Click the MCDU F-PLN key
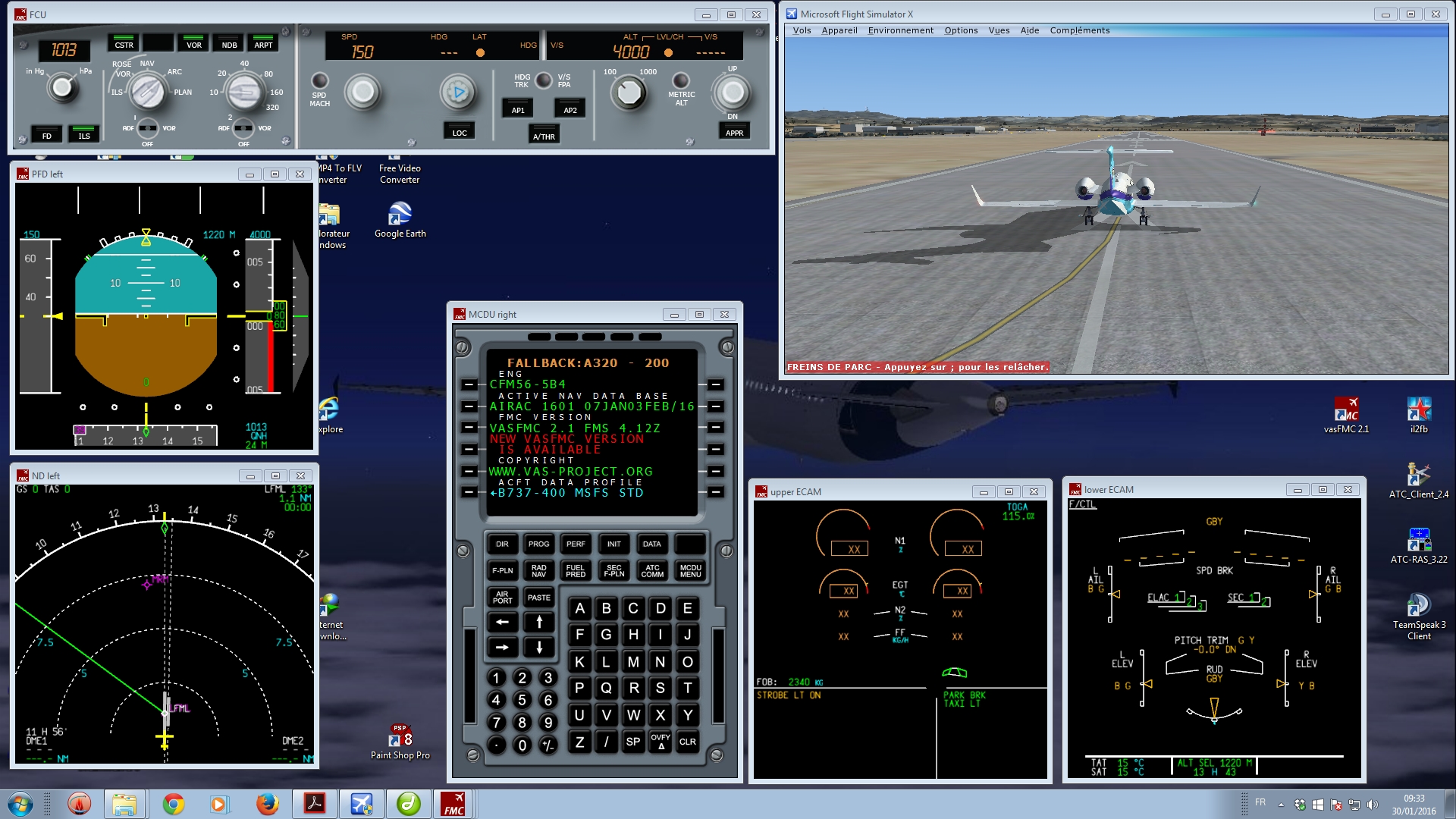The width and height of the screenshot is (1456, 819). tap(502, 570)
